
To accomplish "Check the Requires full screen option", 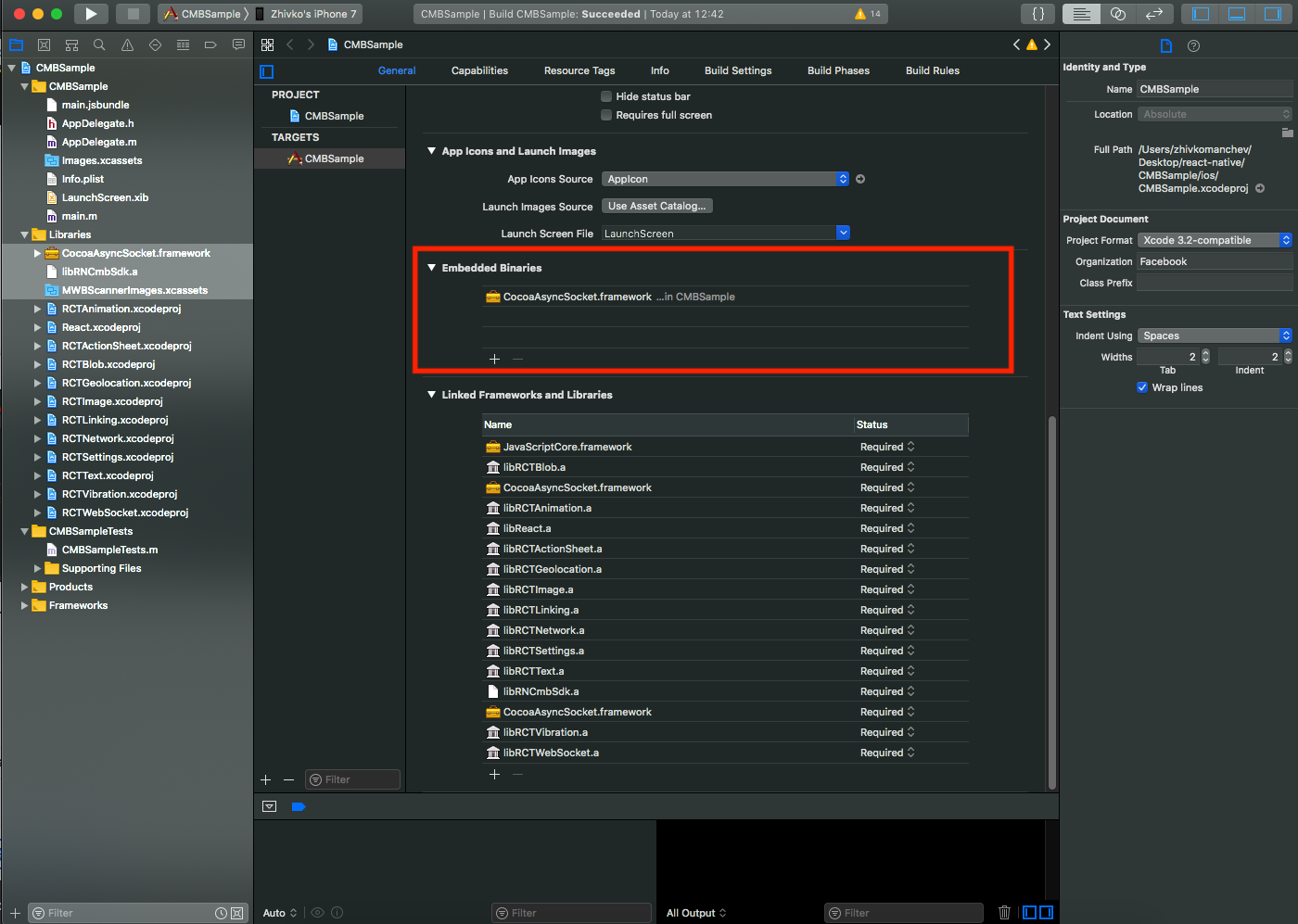I will pos(606,115).
